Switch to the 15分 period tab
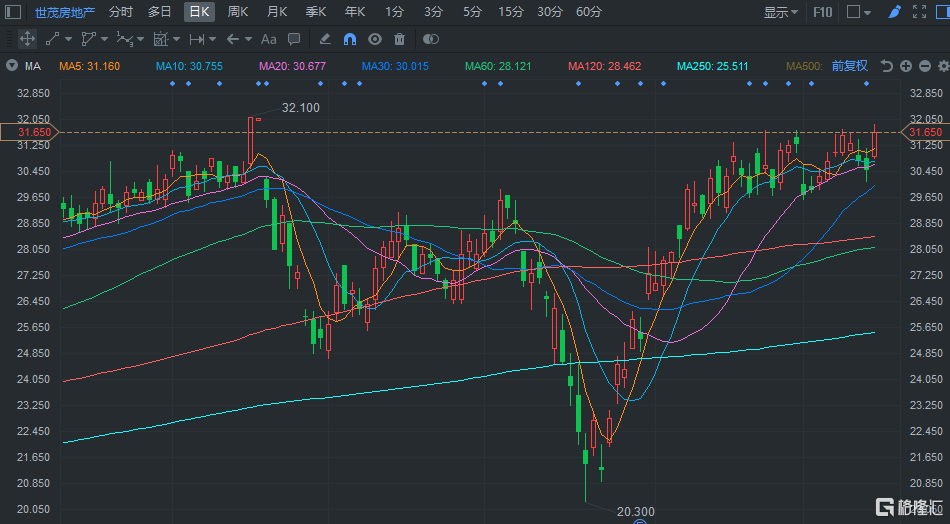 pyautogui.click(x=511, y=12)
